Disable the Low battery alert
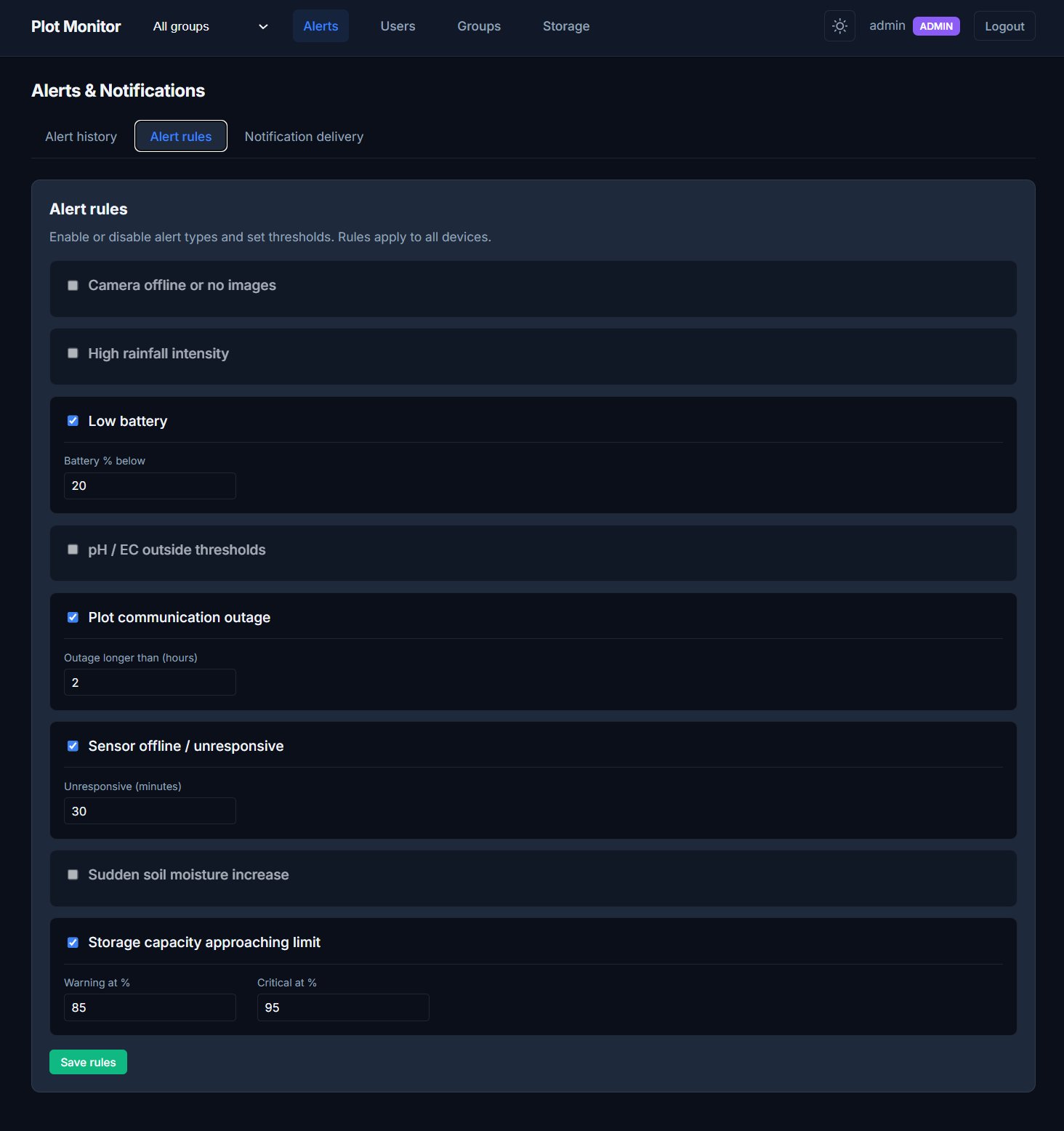 [73, 420]
